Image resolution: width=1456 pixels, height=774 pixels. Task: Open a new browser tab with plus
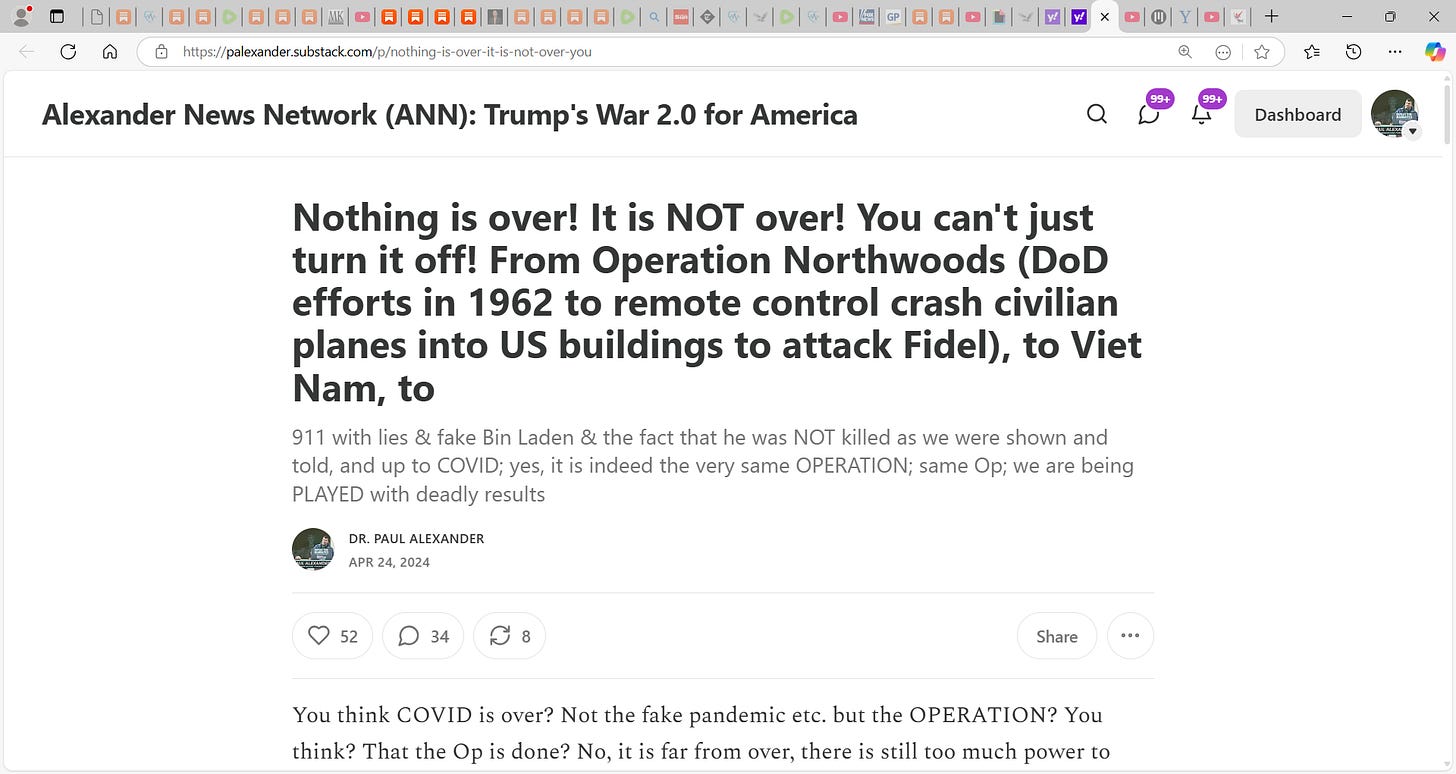coord(1271,16)
